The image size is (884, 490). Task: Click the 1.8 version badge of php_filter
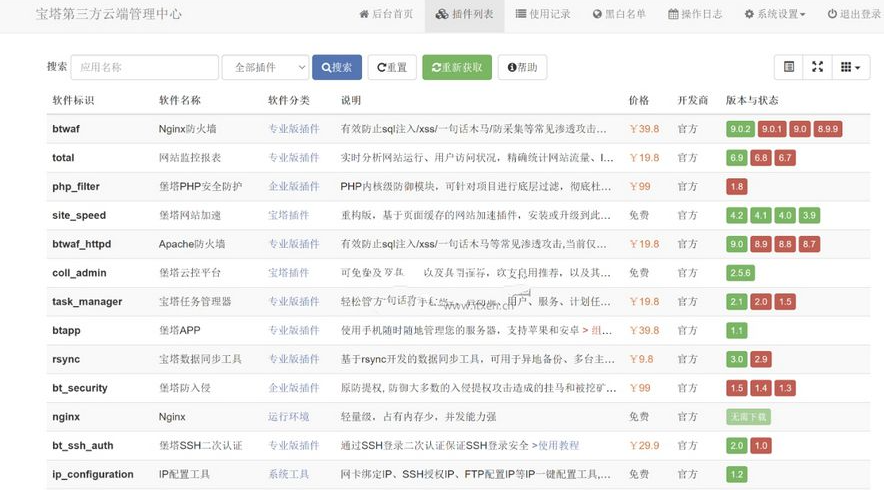737,186
